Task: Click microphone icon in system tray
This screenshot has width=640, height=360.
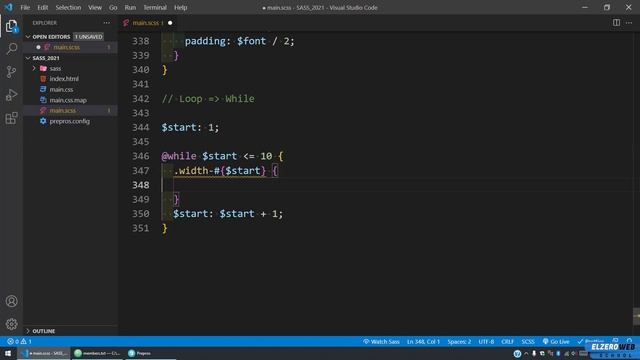Action: (534, 353)
